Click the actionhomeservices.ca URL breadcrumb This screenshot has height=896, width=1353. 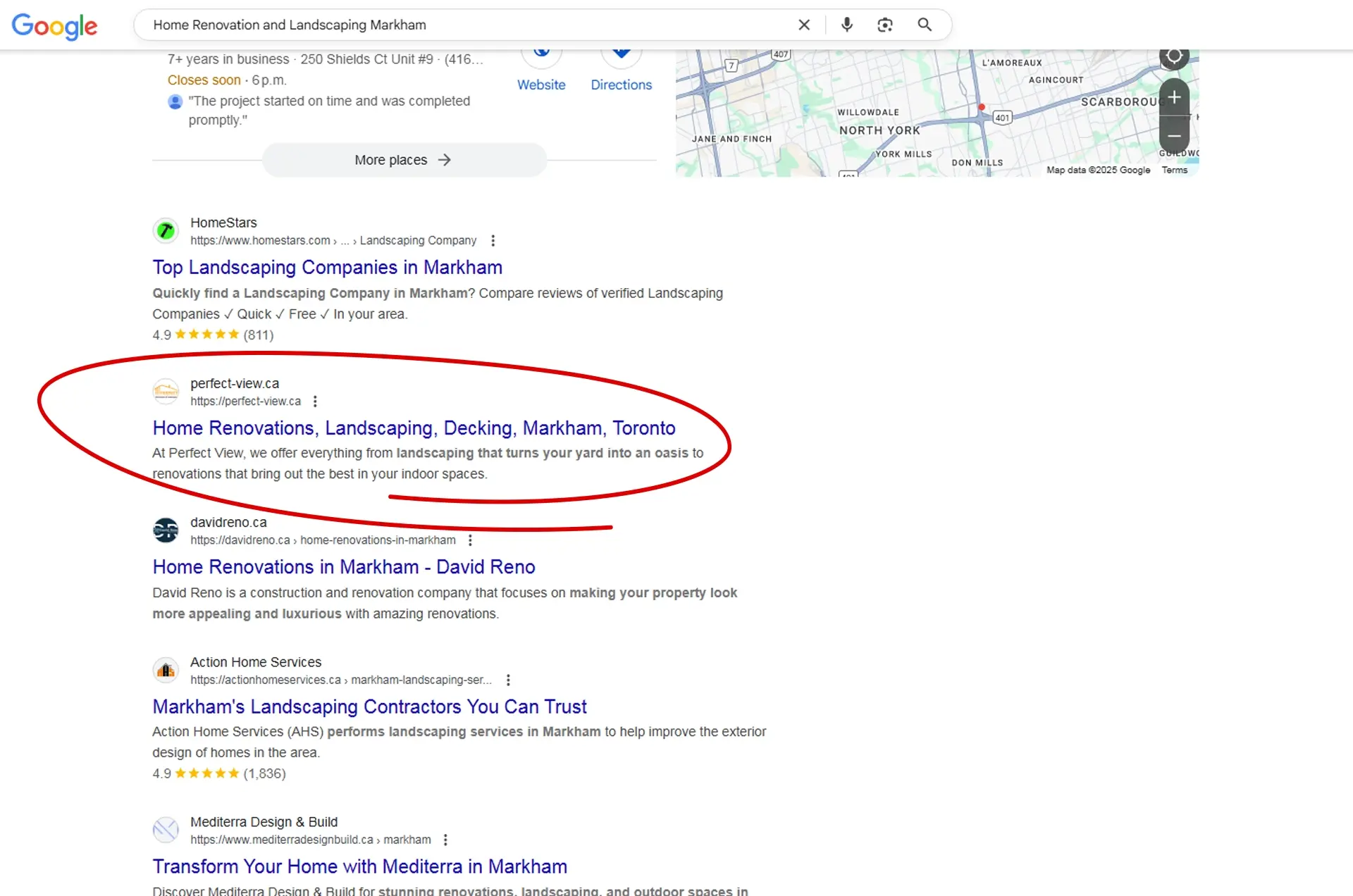pyautogui.click(x=341, y=680)
